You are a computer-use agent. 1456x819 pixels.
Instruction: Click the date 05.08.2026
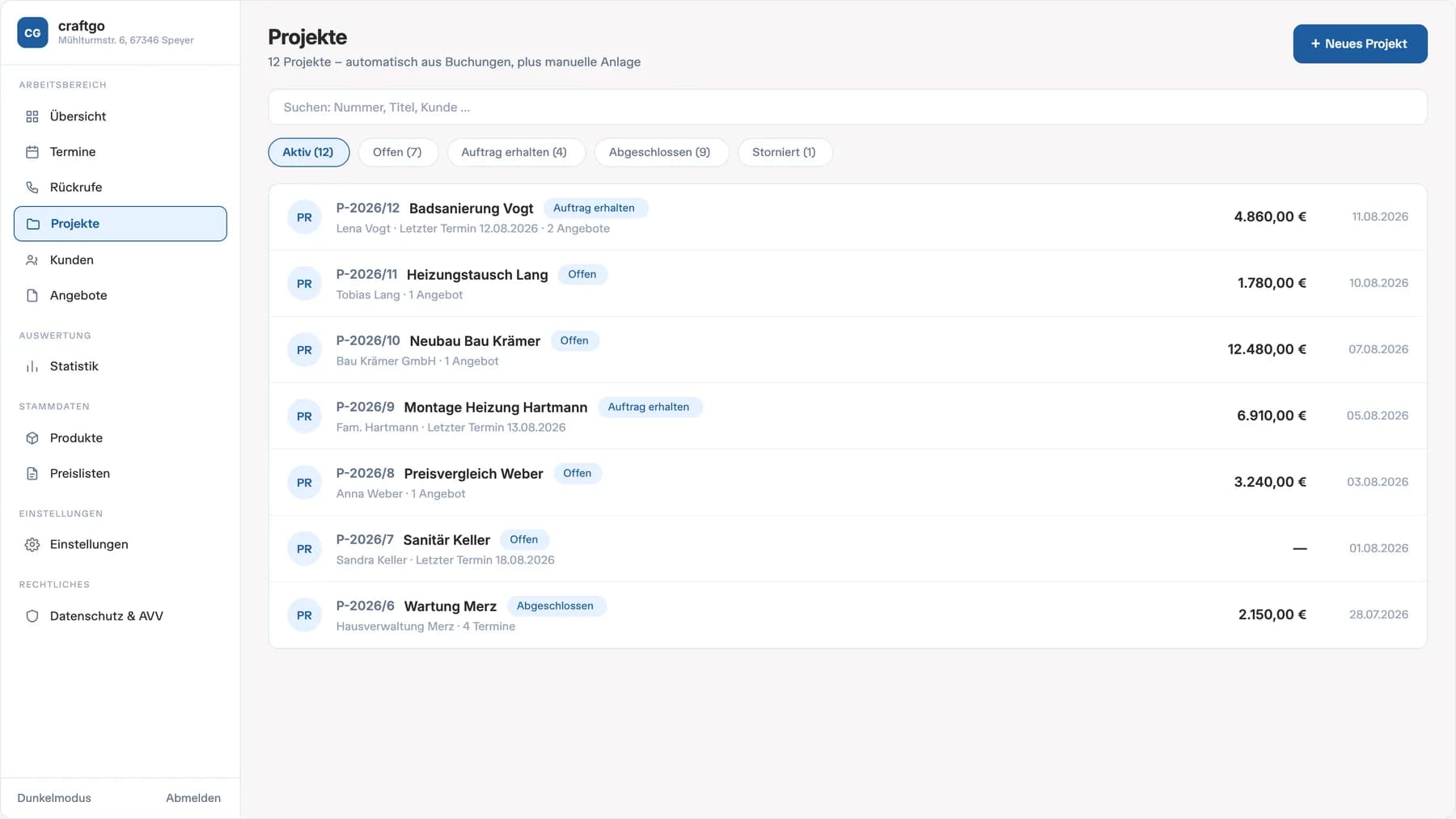1378,416
